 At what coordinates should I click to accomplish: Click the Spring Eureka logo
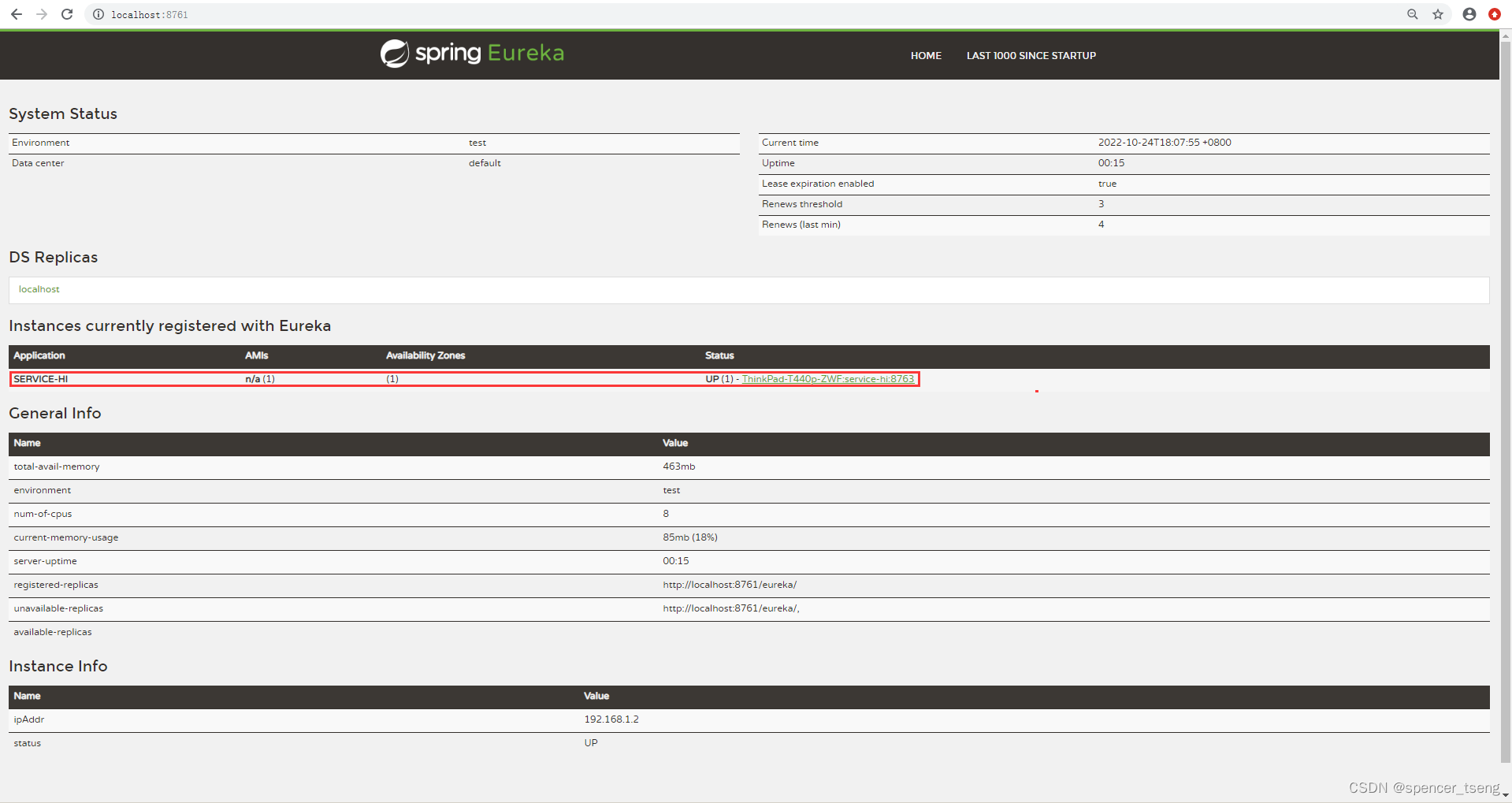coord(471,53)
